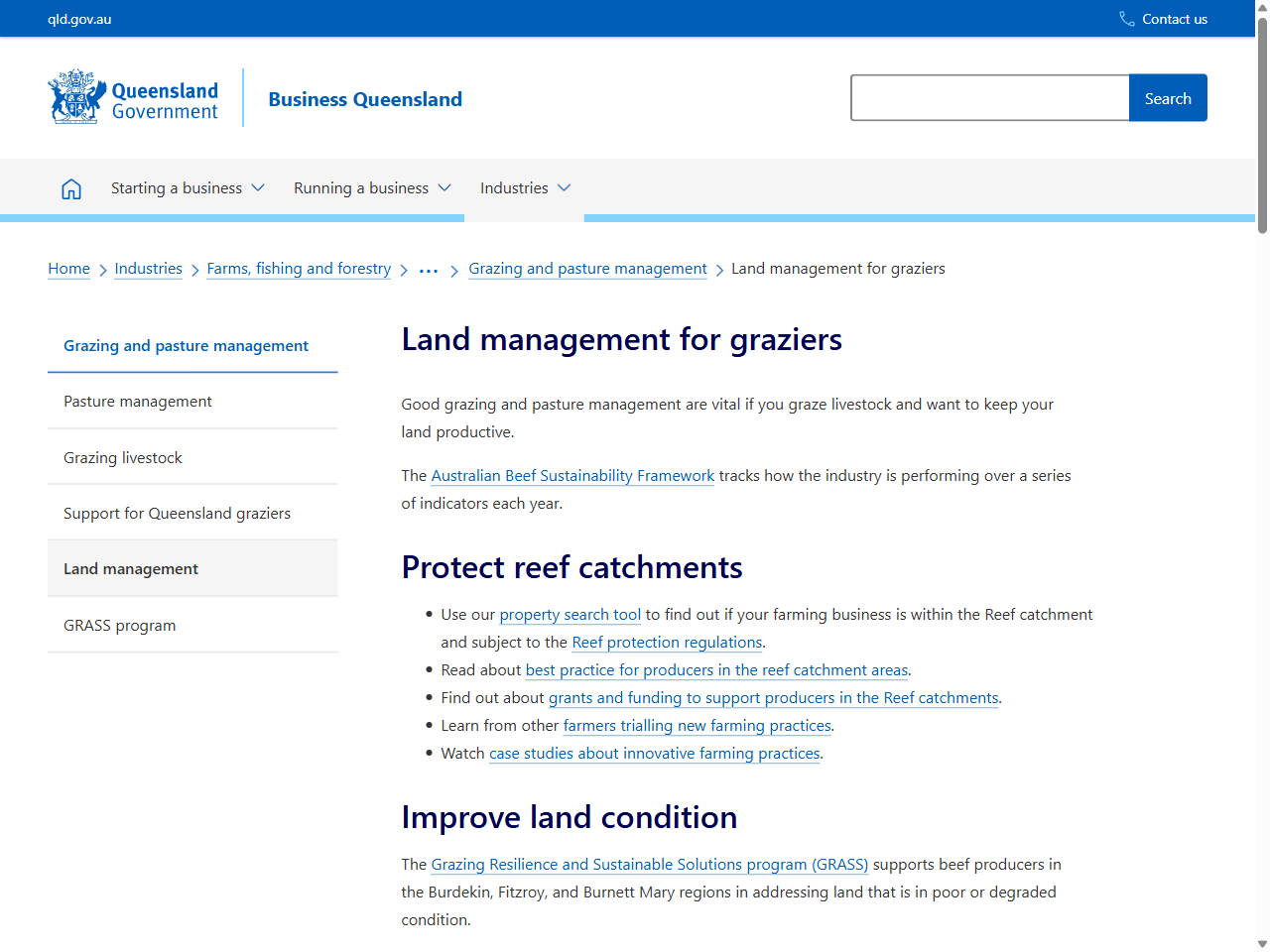
Task: Click the Queensland Government coat of arms logo
Action: pyautogui.click(x=74, y=96)
